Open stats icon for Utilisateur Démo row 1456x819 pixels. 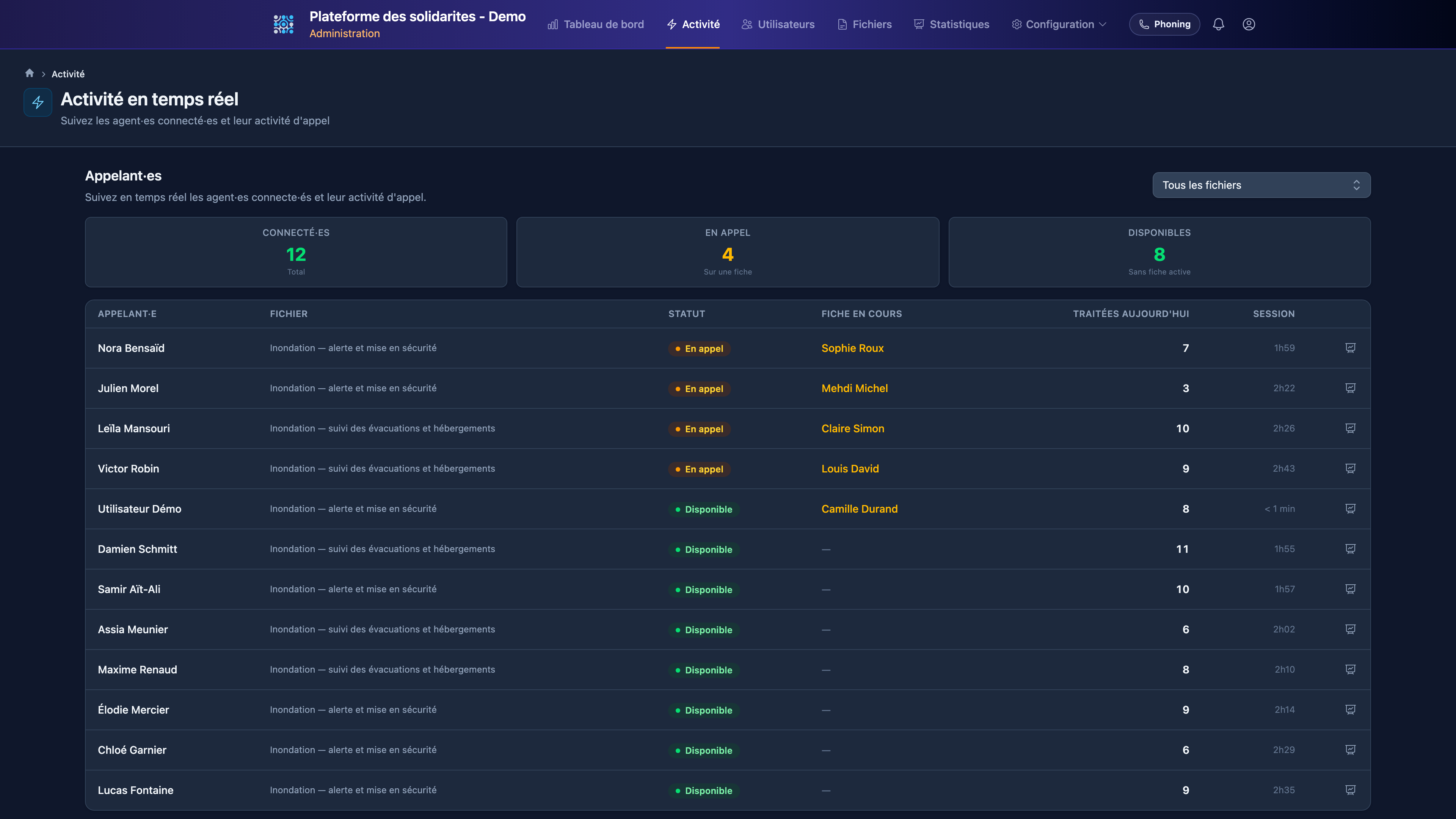1350,509
